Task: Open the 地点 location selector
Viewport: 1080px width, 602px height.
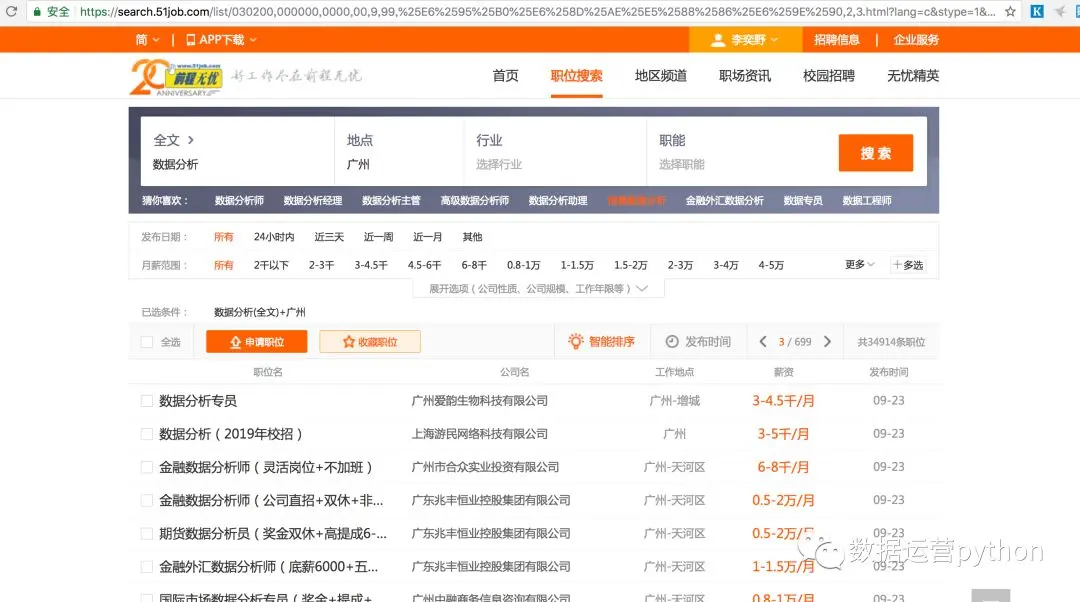Action: click(x=399, y=152)
